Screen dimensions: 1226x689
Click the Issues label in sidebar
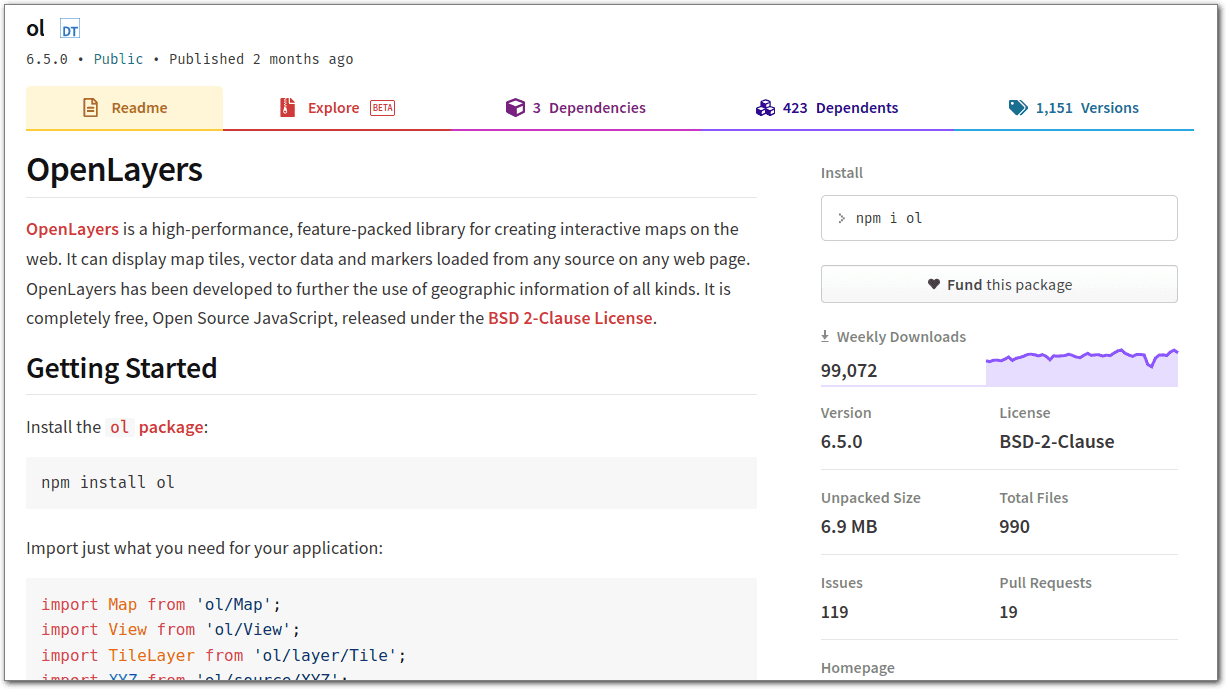click(x=841, y=583)
